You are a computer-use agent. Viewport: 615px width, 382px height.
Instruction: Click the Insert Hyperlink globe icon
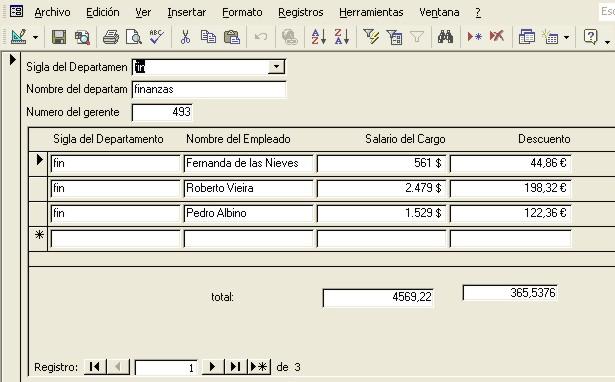(x=289, y=37)
